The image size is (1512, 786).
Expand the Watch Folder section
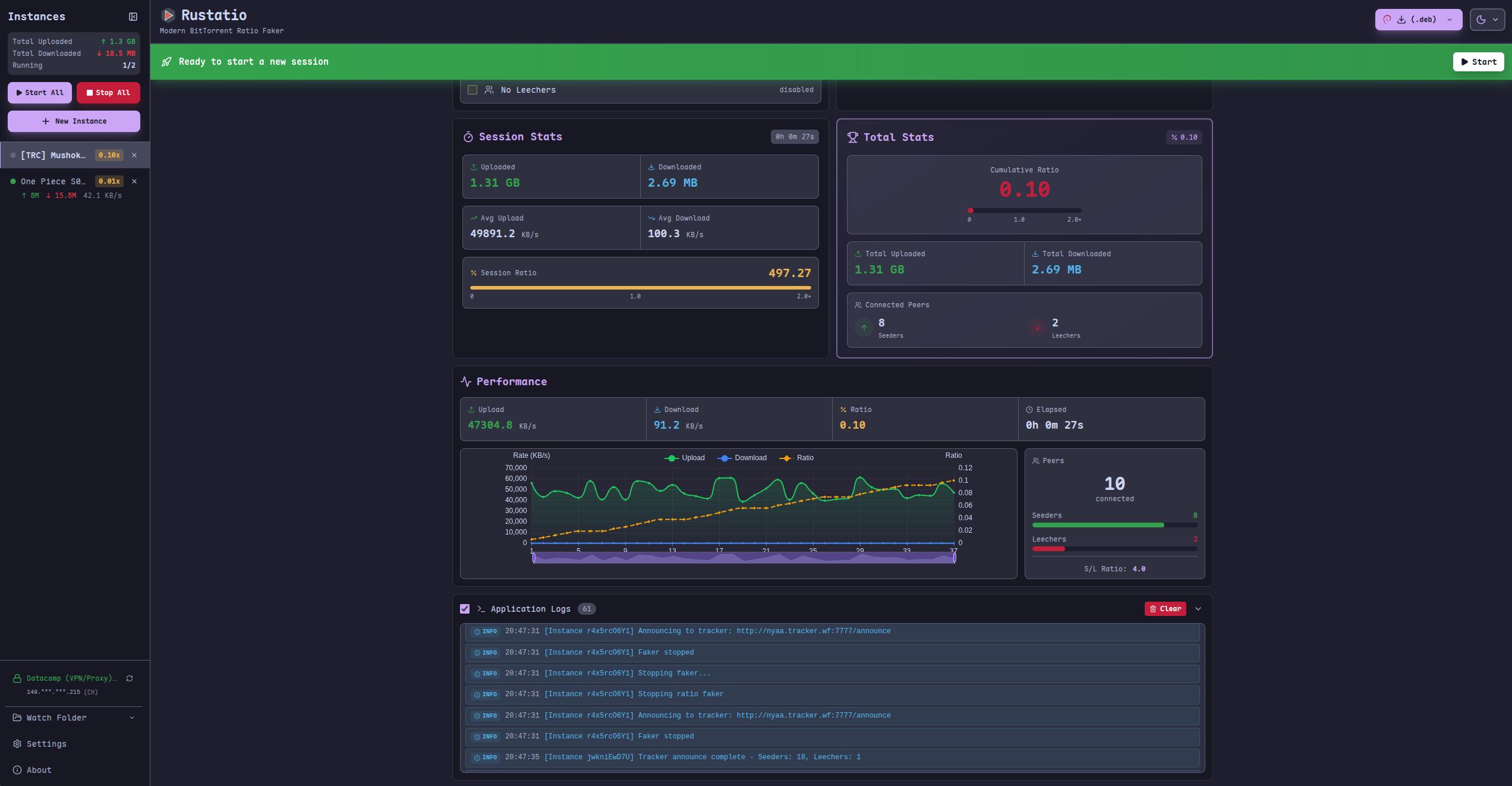74,718
